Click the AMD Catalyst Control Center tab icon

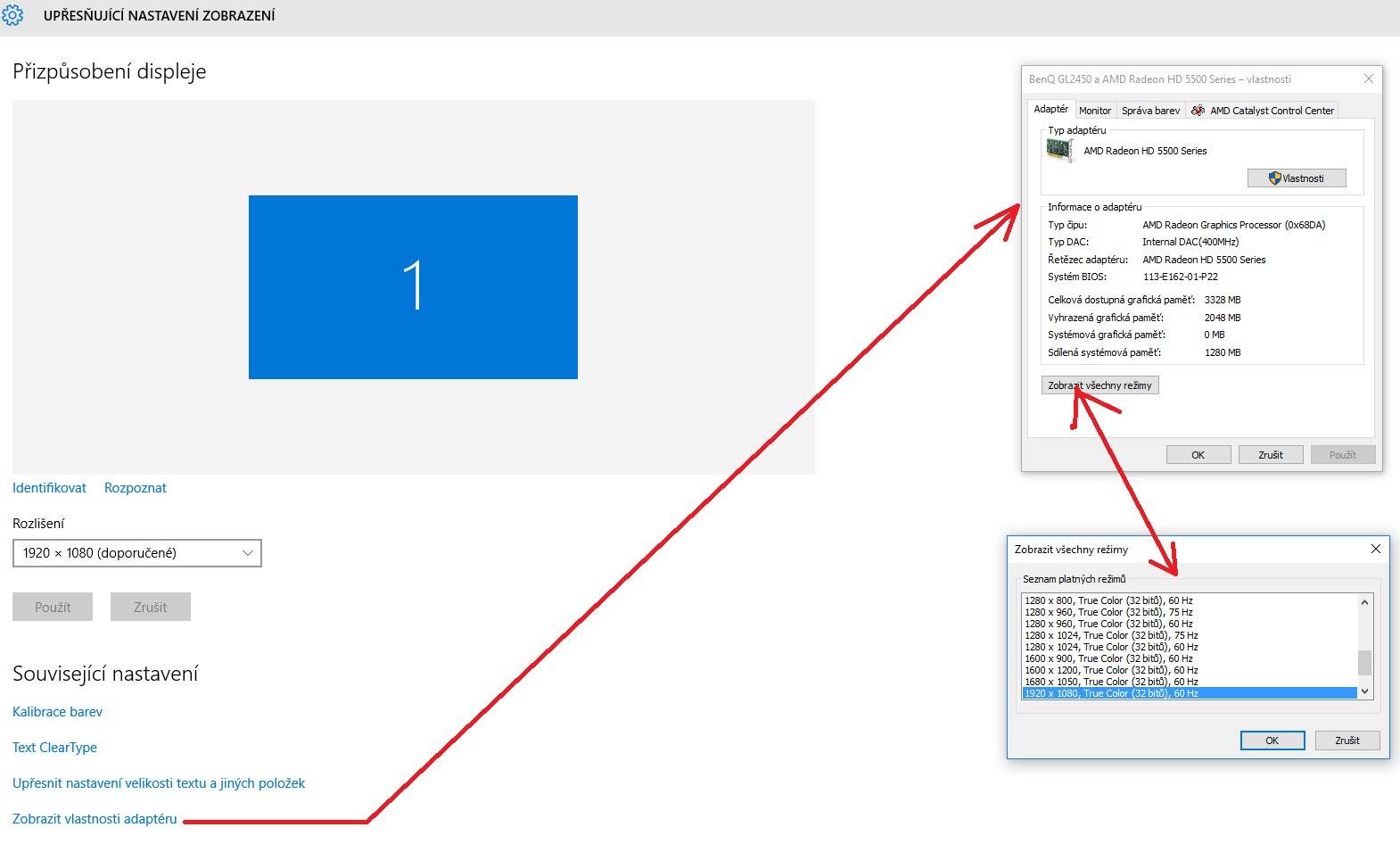pos(1198,111)
